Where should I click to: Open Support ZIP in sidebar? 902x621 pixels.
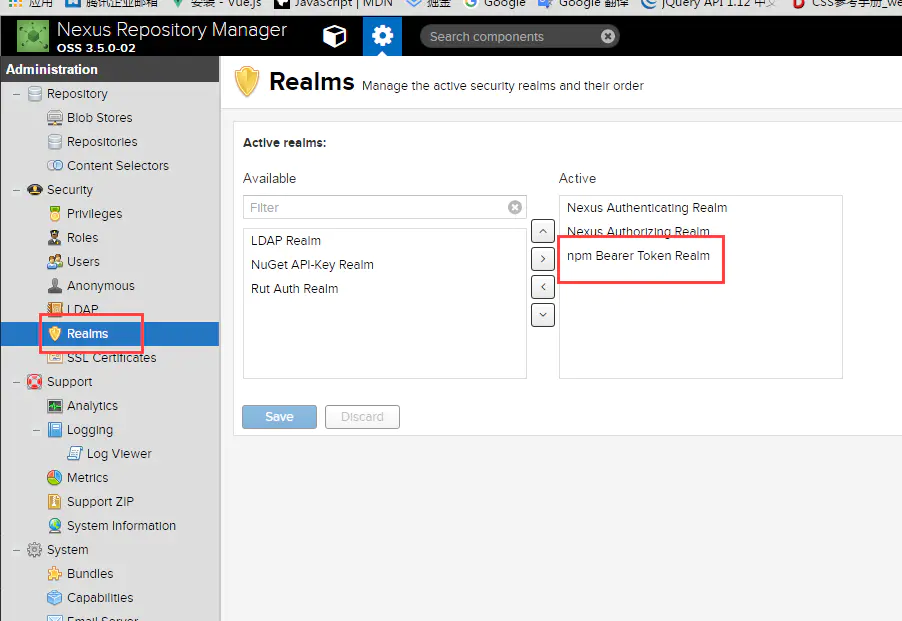tap(100, 502)
